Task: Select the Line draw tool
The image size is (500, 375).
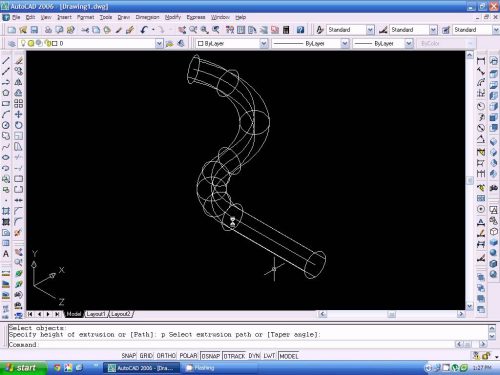Action: click(6, 61)
